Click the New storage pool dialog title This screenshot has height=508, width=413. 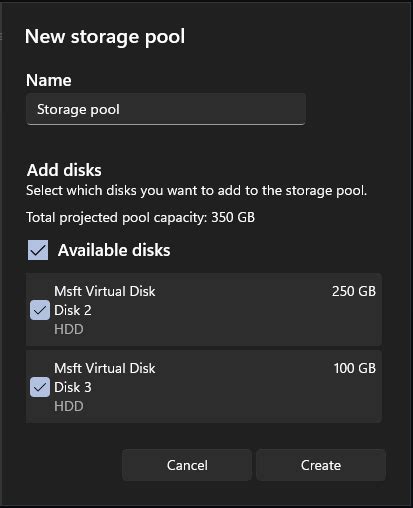tap(105, 37)
